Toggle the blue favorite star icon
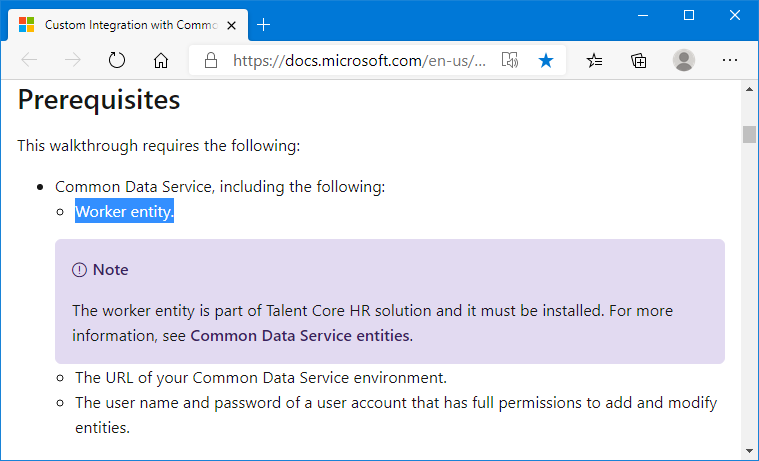 point(546,61)
